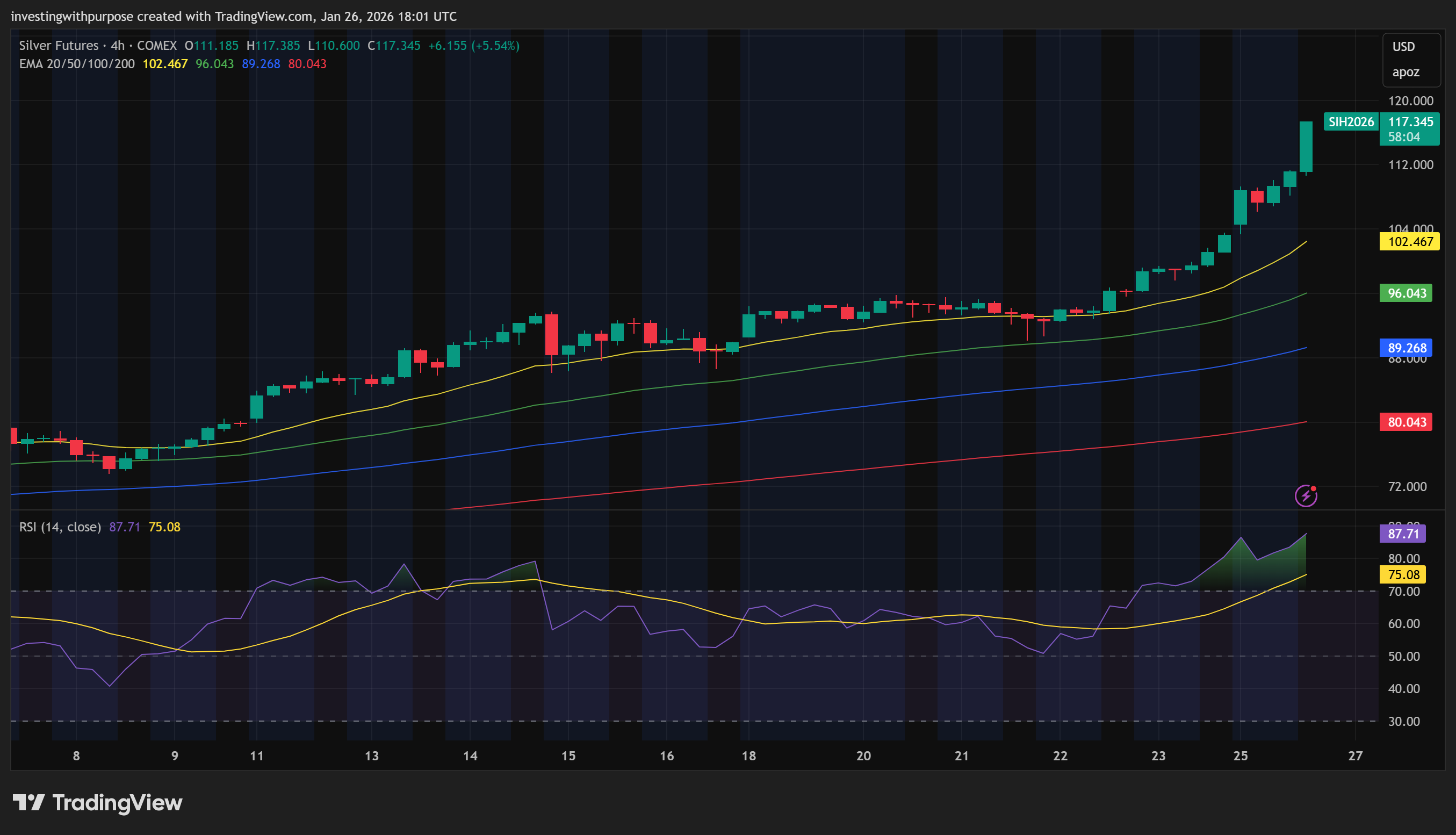Image resolution: width=1456 pixels, height=835 pixels.
Task: Click the TradingView logo at bottom left
Action: (97, 802)
